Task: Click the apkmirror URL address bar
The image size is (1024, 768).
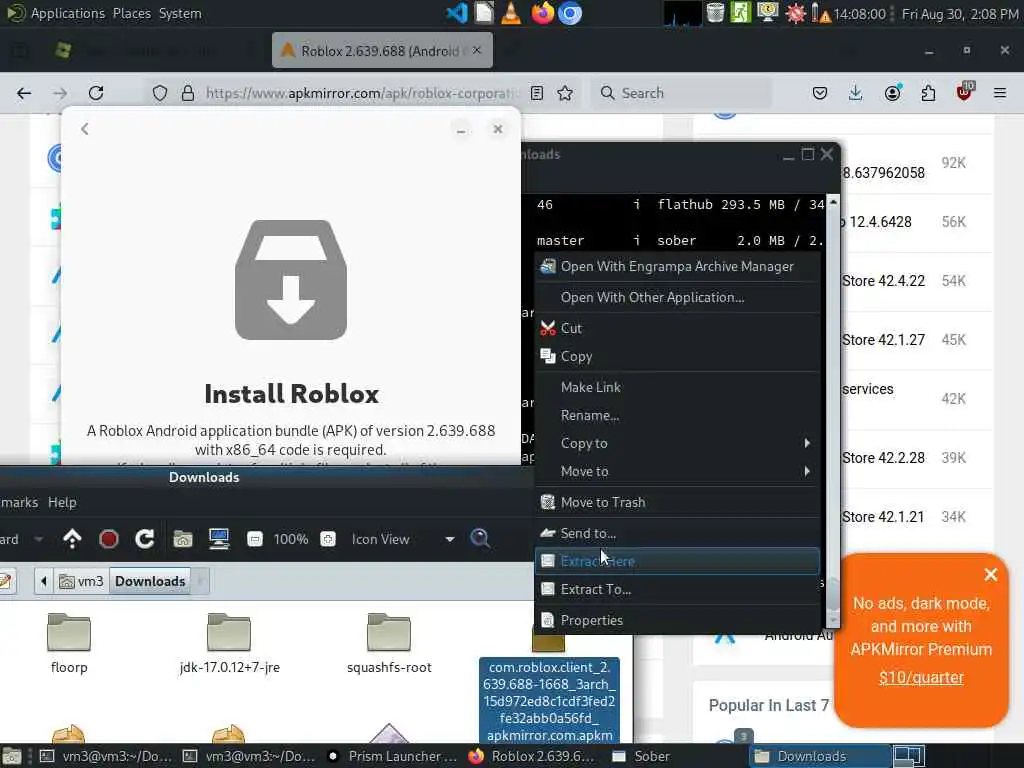Action: tap(362, 93)
